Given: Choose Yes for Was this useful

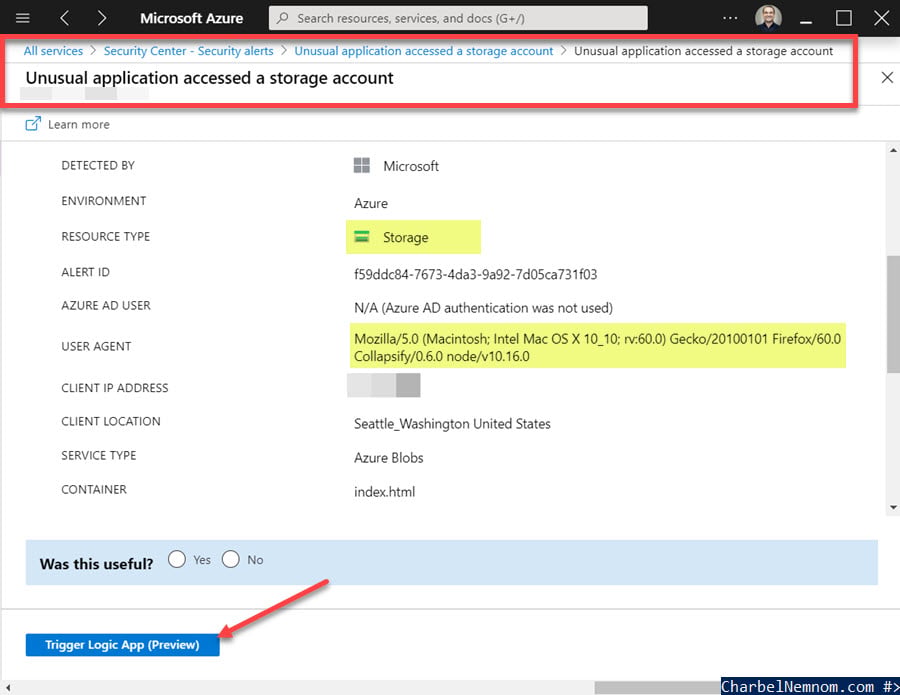Looking at the screenshot, I should point(177,559).
